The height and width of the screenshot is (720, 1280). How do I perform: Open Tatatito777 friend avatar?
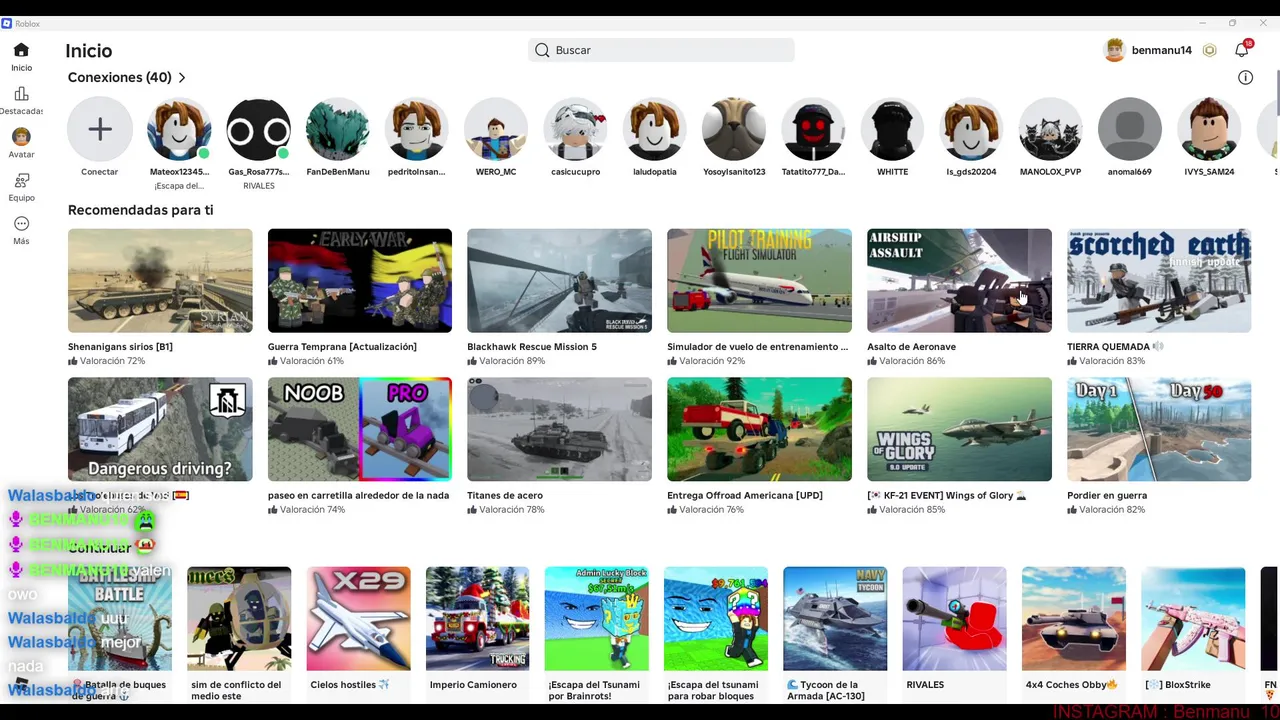coord(813,129)
